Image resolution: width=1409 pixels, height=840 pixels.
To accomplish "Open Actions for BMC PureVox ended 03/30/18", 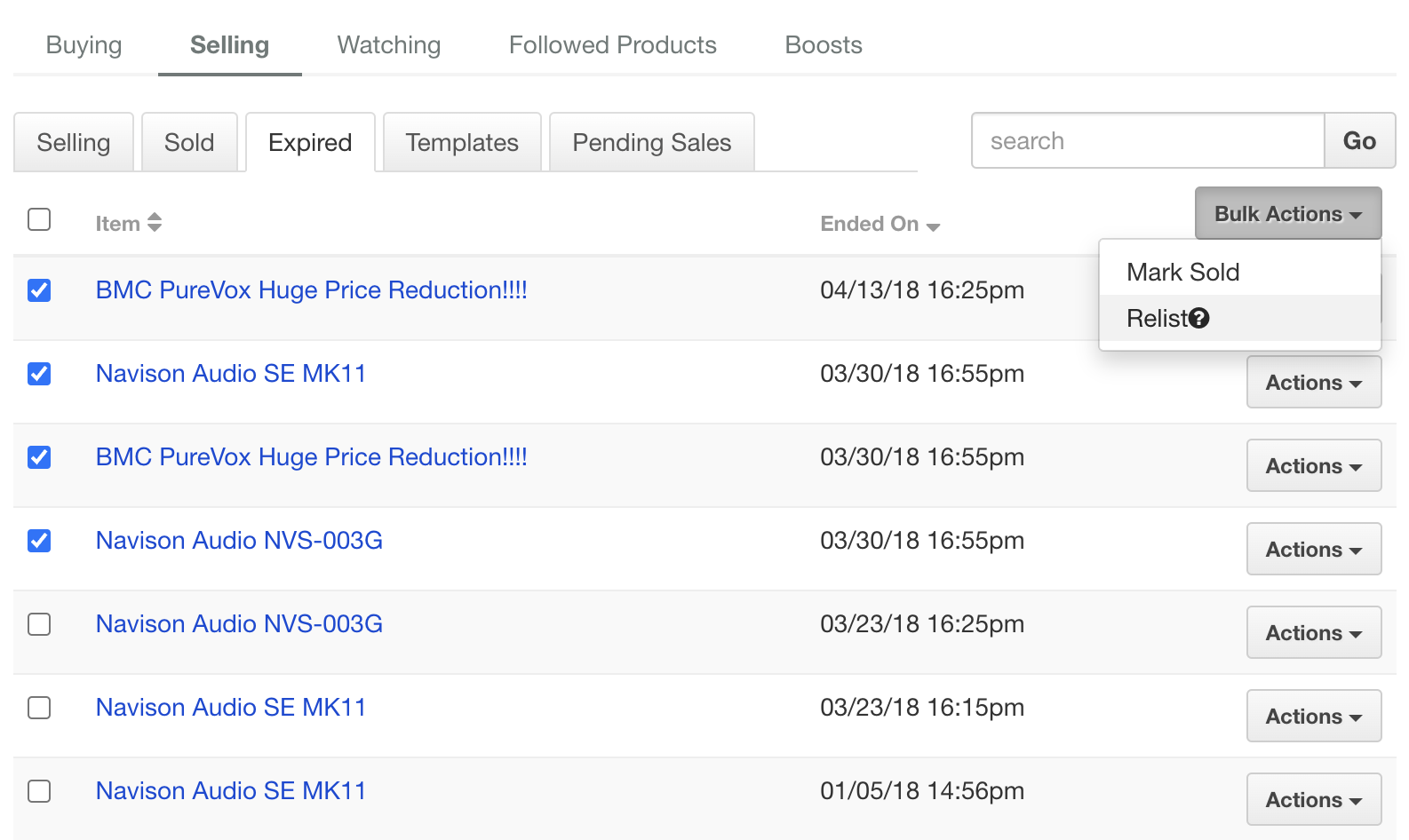I will [x=1314, y=465].
